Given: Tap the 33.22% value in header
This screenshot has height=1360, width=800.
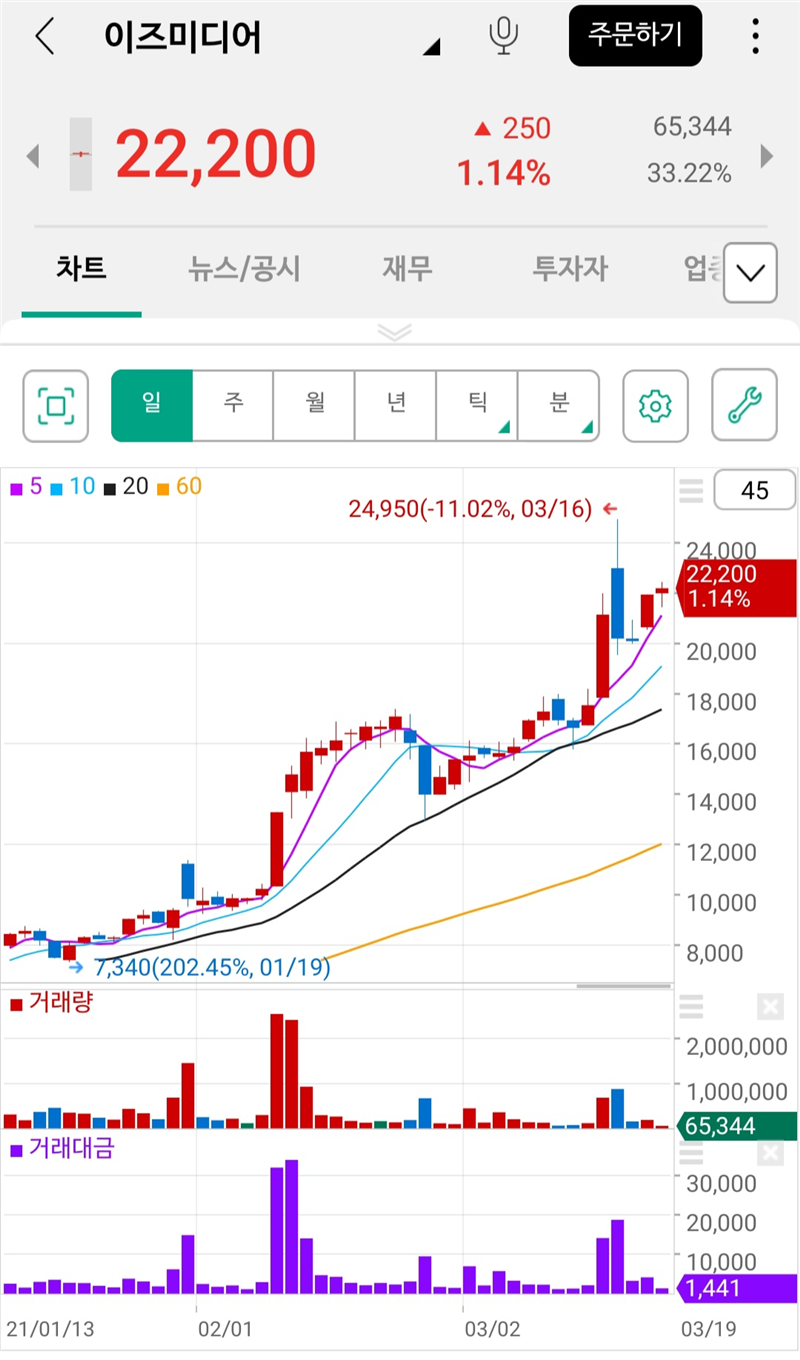Looking at the screenshot, I should 689,173.
